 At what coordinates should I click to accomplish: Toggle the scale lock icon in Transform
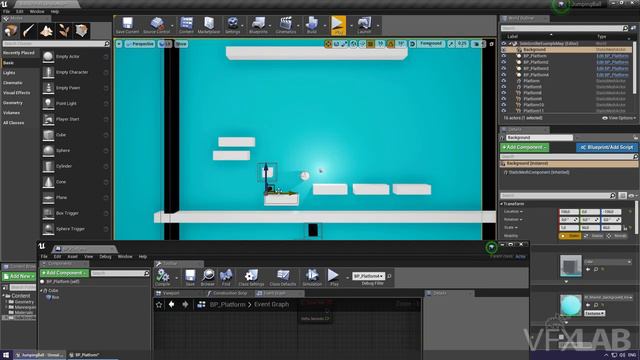pyautogui.click(x=626, y=228)
